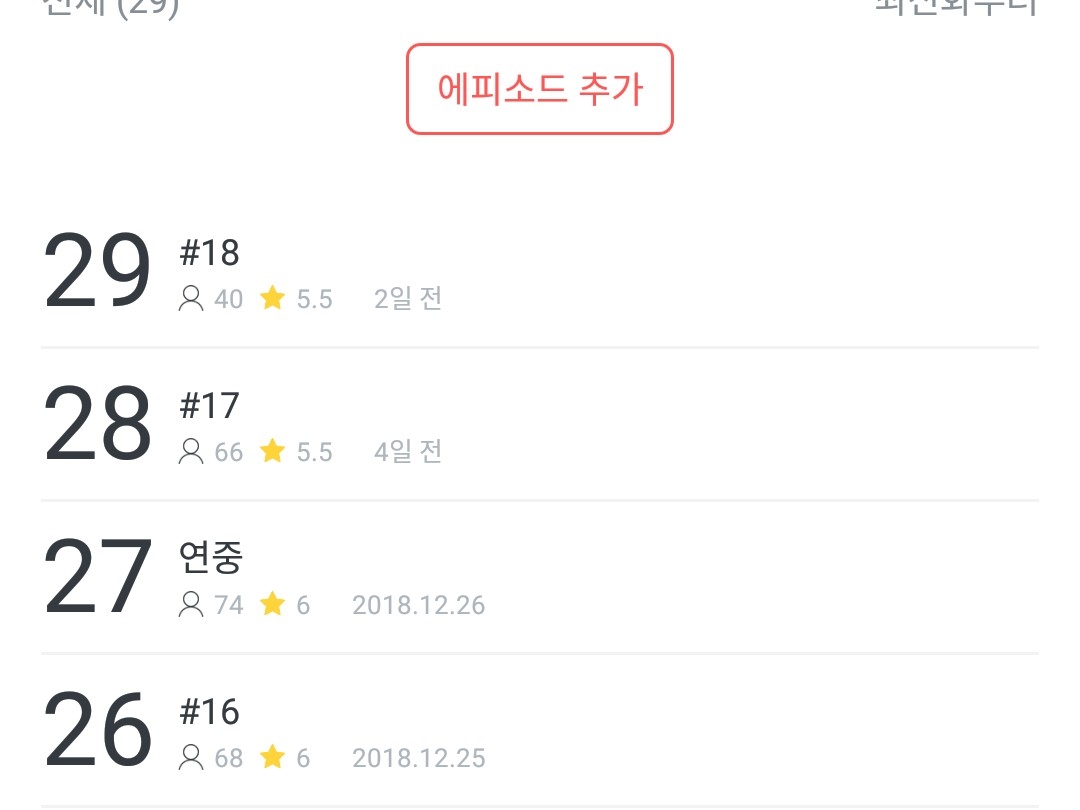
Task: Click the viewer count icon for episode 29
Action: (x=190, y=299)
